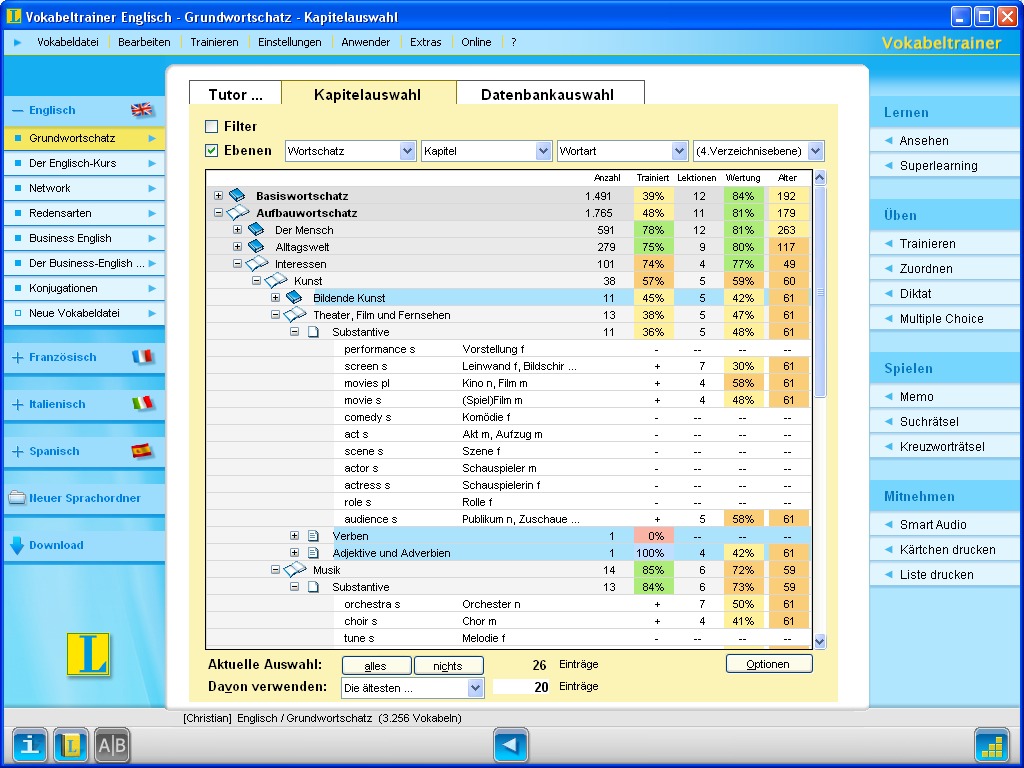Click the open book icon of Aufbauwortschatz

[237, 212]
